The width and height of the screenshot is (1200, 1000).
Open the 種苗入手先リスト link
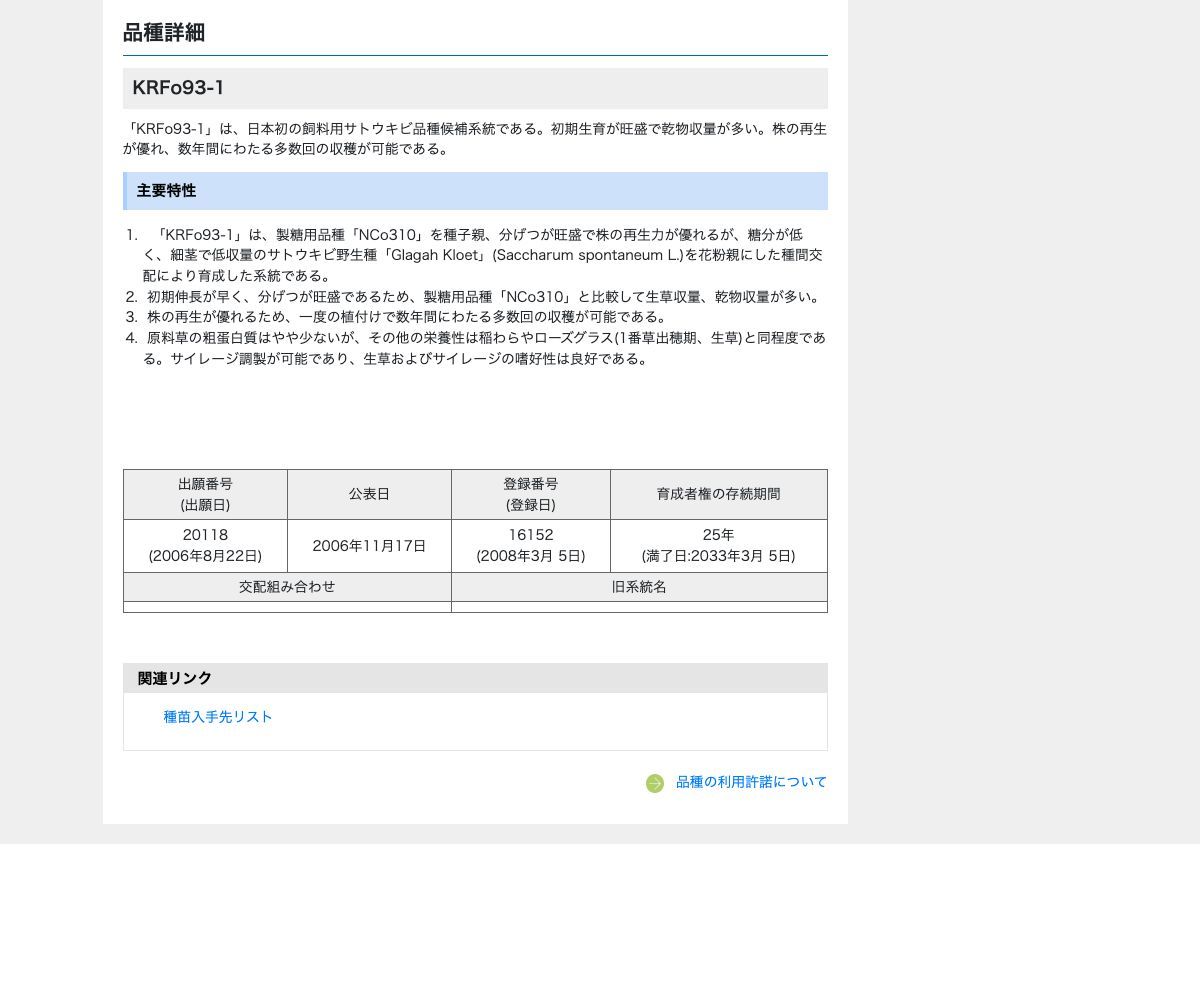click(218, 716)
